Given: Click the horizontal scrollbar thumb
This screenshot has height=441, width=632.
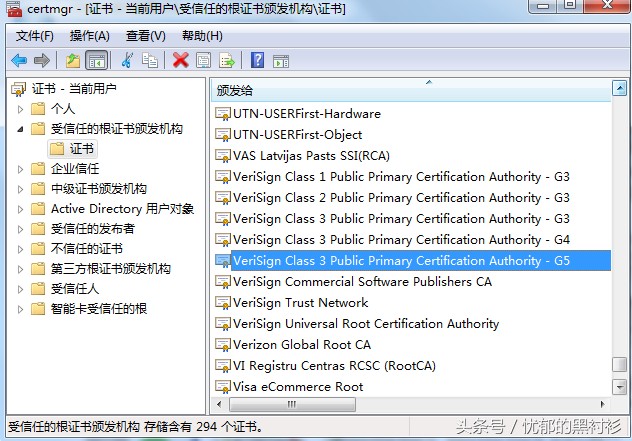Looking at the screenshot, I should [x=292, y=404].
